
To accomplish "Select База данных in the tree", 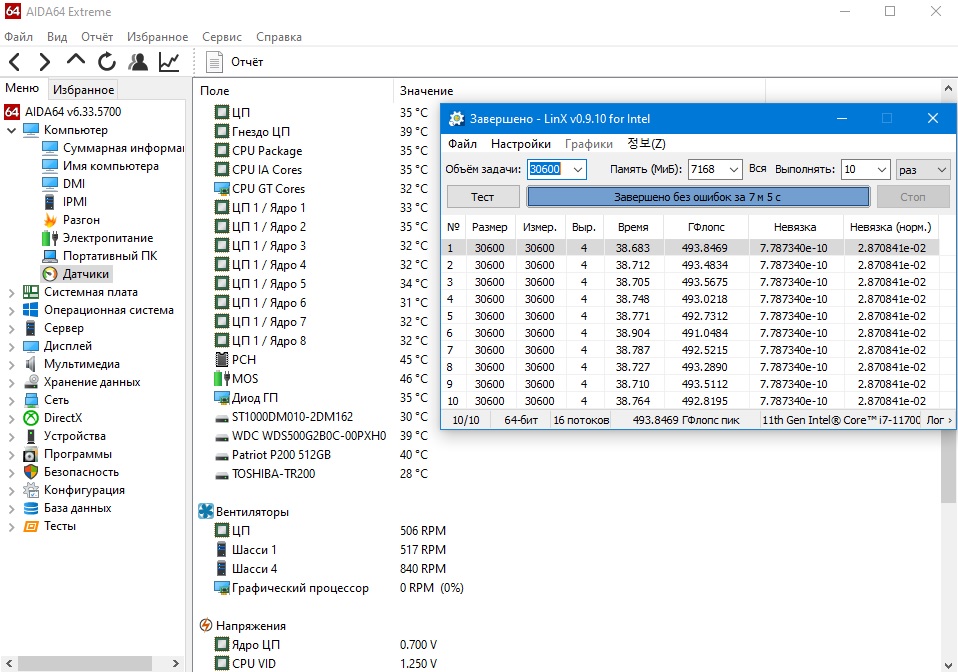I will 78,508.
